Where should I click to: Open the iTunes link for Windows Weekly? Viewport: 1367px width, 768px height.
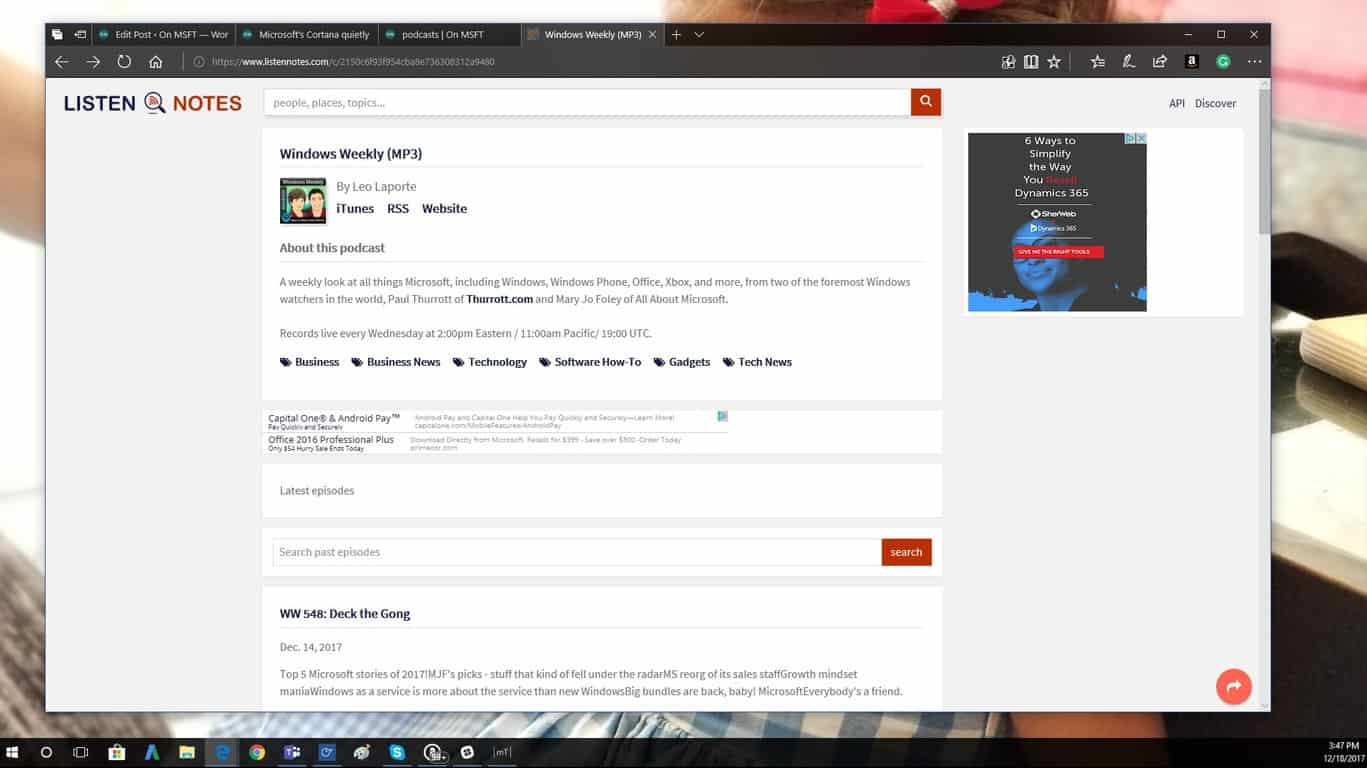pyautogui.click(x=355, y=209)
